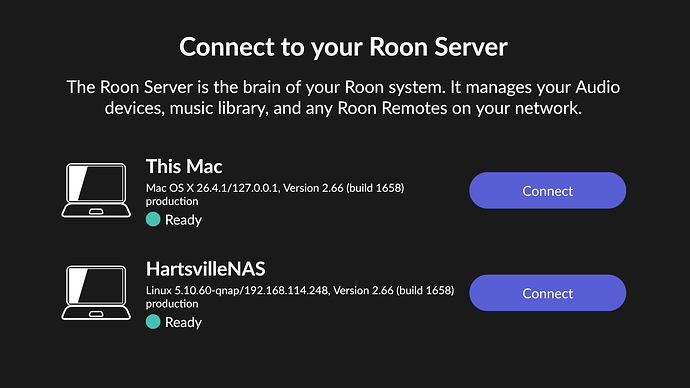Click the 'Connect to your Roon Server' heading
Image resolution: width=690 pixels, height=388 pixels.
pos(343,47)
